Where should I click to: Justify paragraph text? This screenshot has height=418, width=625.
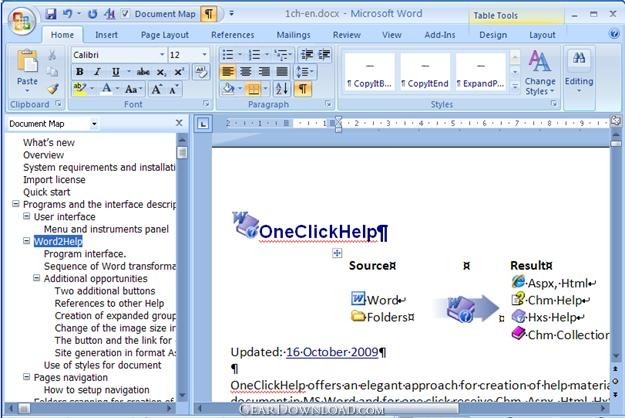coord(282,72)
